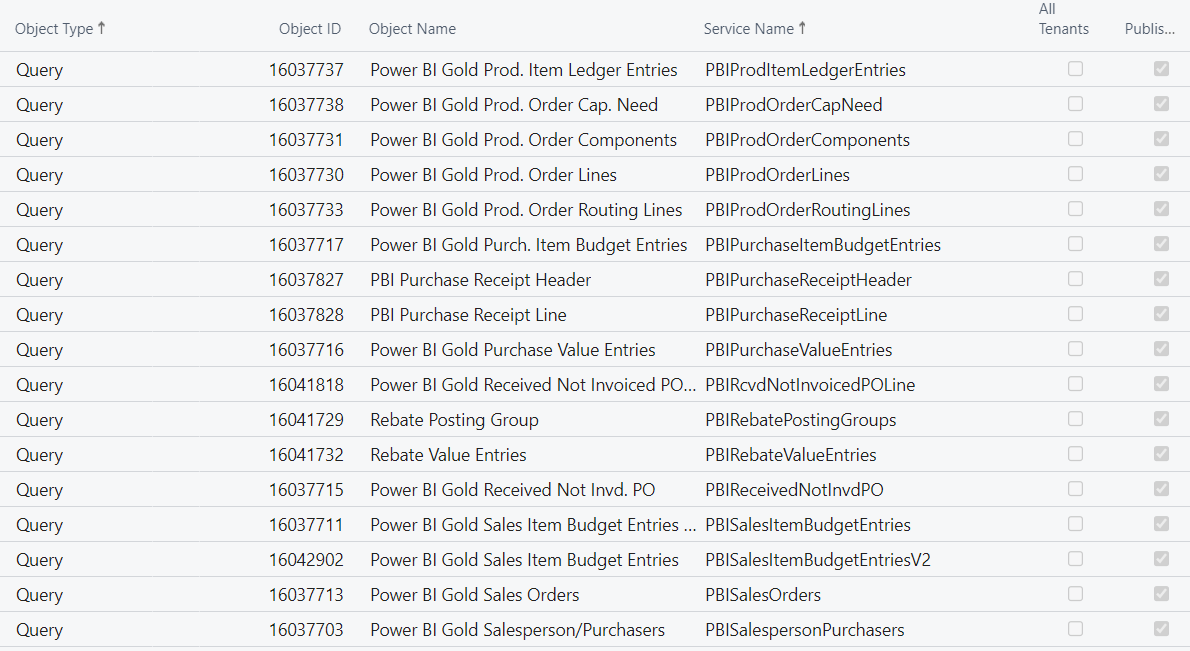Image resolution: width=1190 pixels, height=651 pixels.
Task: Click service name PBISalesOrders
Action: 763,595
